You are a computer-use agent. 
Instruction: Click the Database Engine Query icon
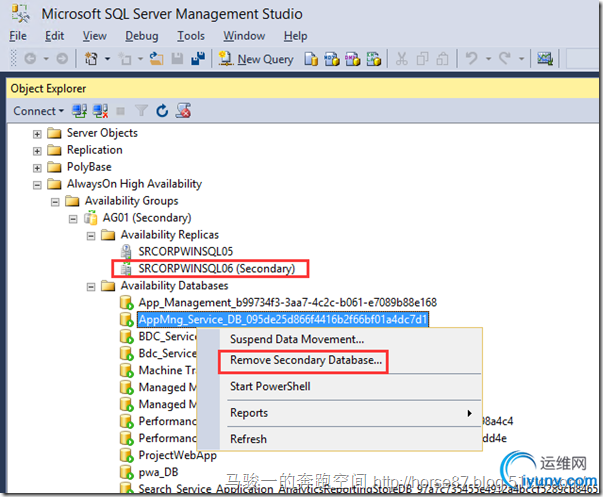311,59
